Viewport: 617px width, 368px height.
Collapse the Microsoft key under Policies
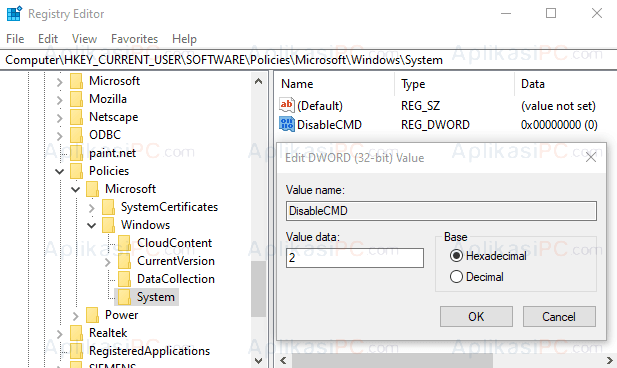[x=76, y=190]
